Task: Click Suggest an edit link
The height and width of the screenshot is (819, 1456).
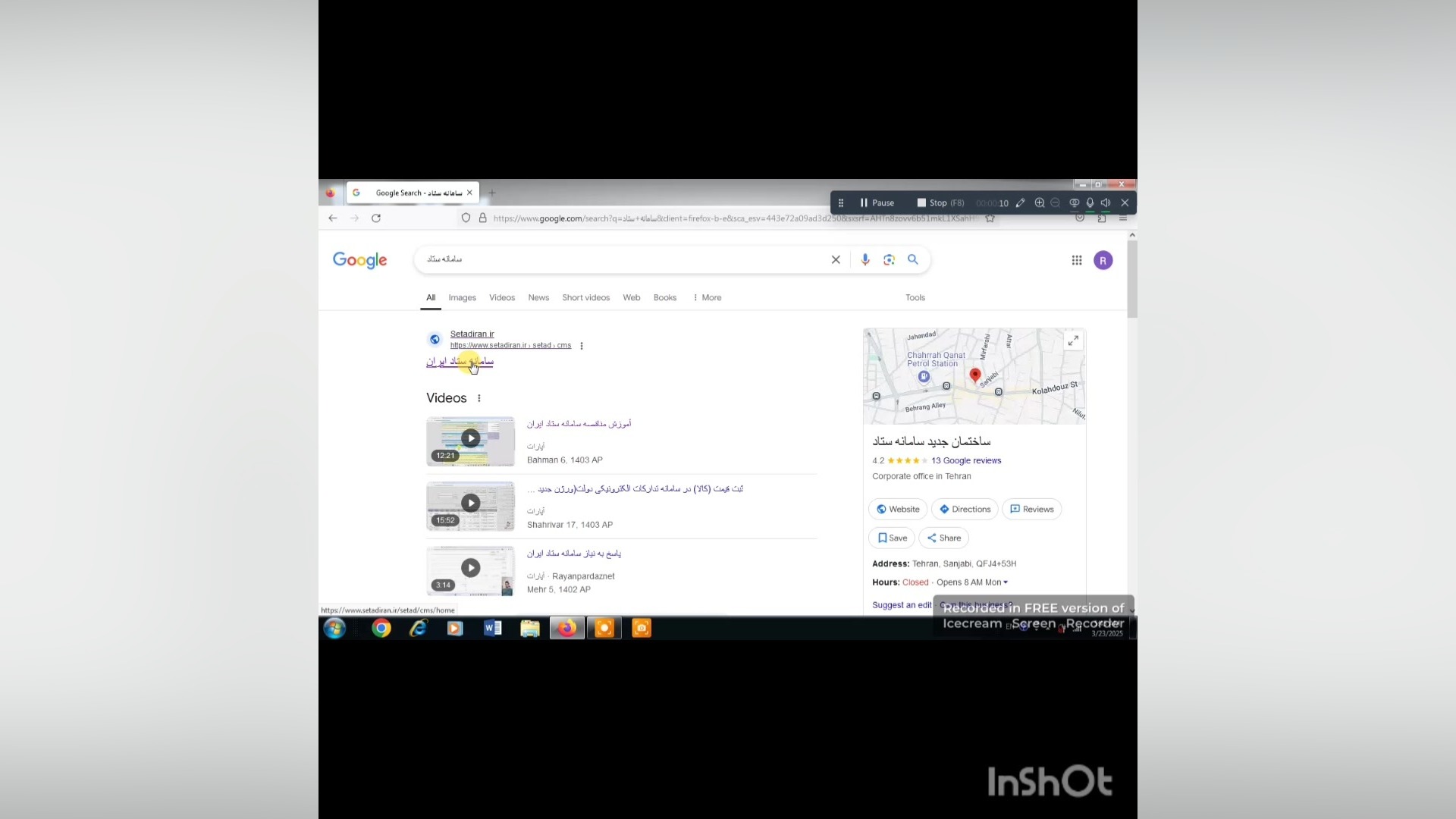Action: click(x=902, y=605)
